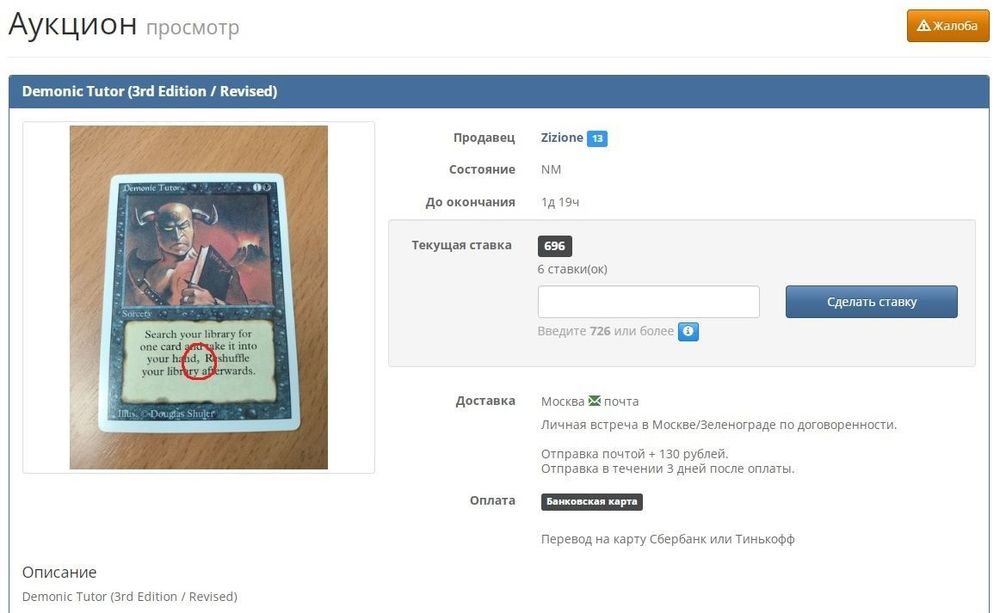Viewport: 1000px width, 613px height.
Task: Open seller Zizione's profile link
Action: click(x=561, y=138)
